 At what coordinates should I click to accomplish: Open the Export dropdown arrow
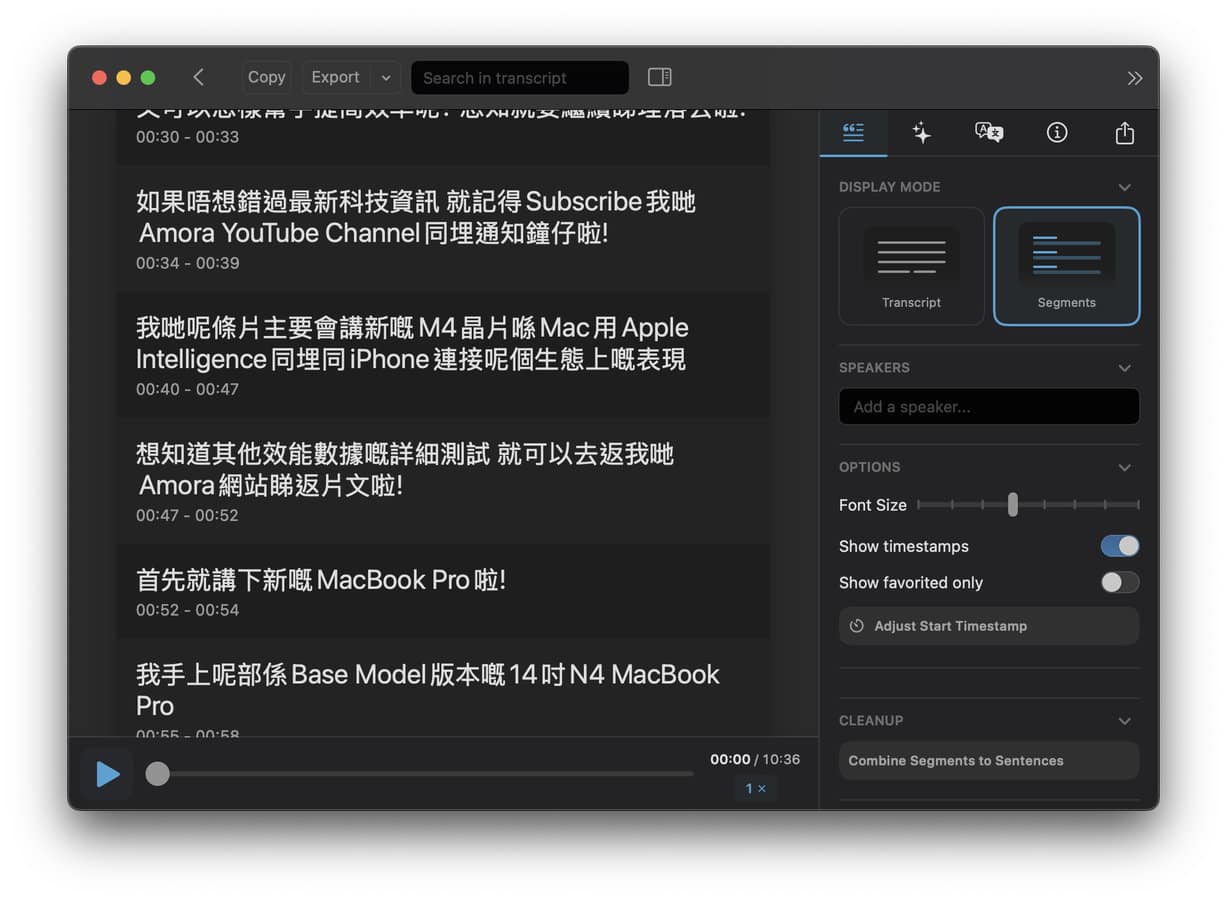(x=386, y=77)
